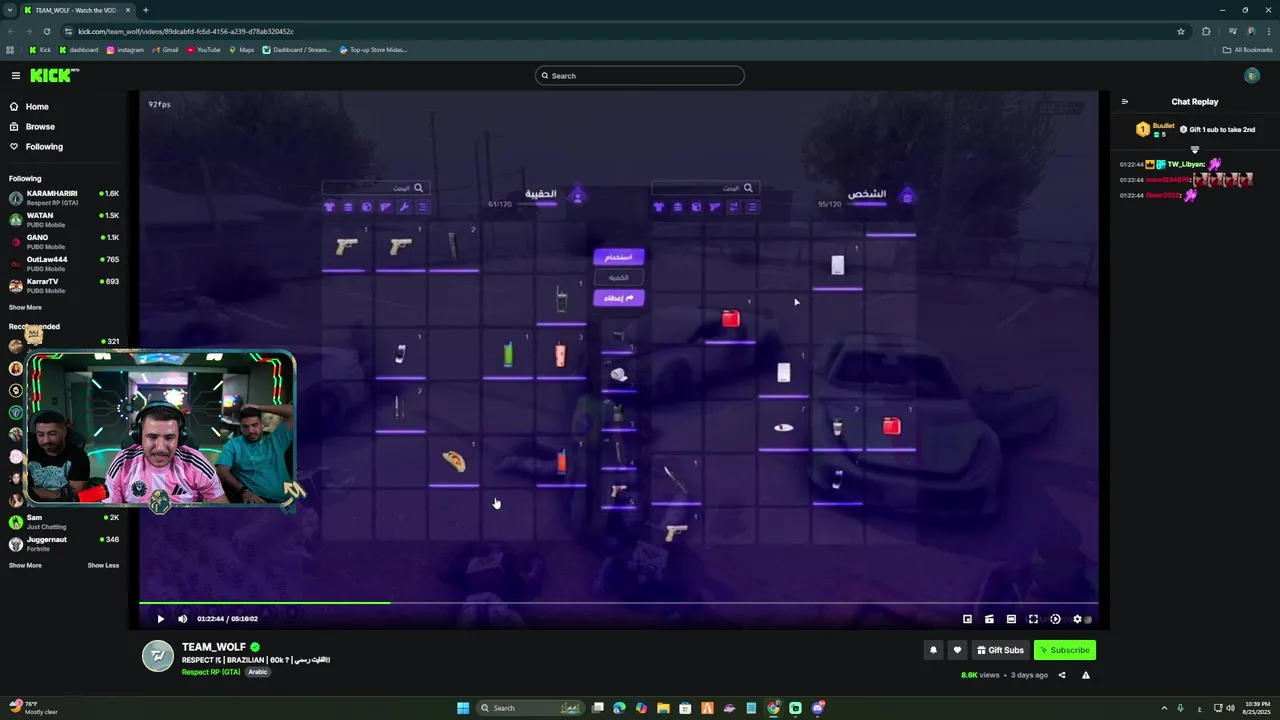
Task: Collapse Recommended list with Show Less
Action: tap(103, 566)
